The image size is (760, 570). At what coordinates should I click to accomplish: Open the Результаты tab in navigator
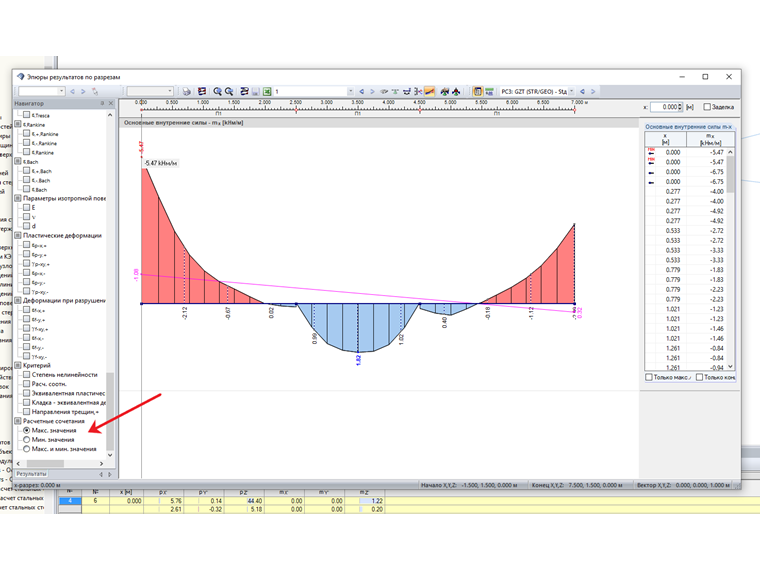coord(32,474)
